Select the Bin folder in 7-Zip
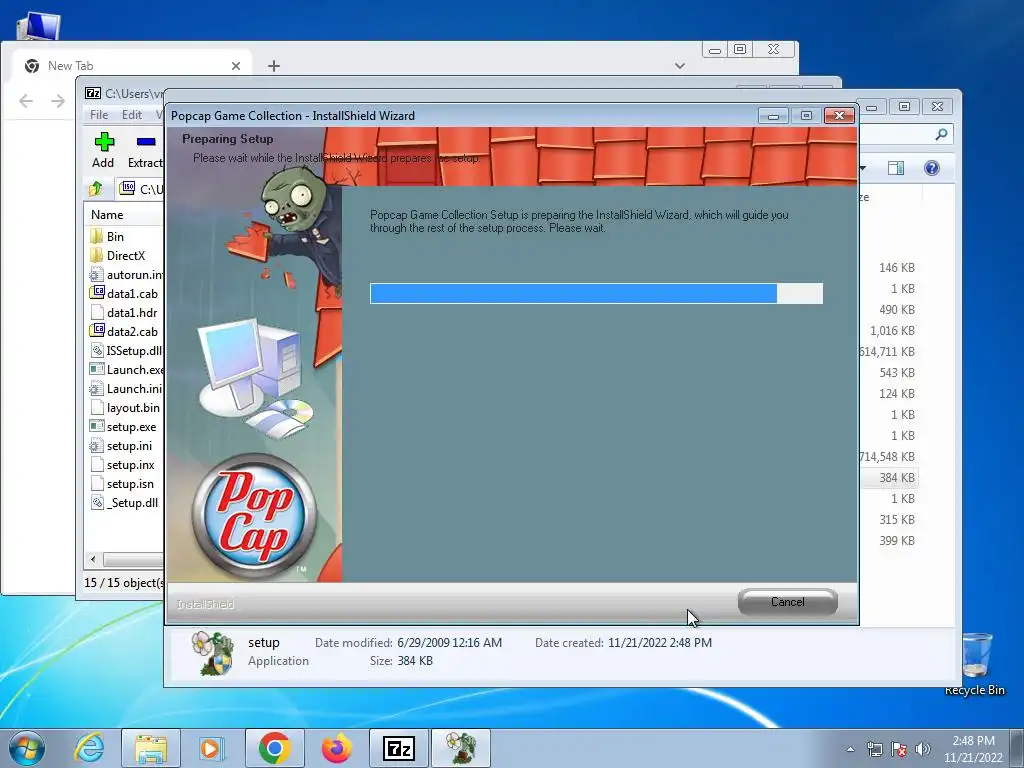 [x=115, y=236]
